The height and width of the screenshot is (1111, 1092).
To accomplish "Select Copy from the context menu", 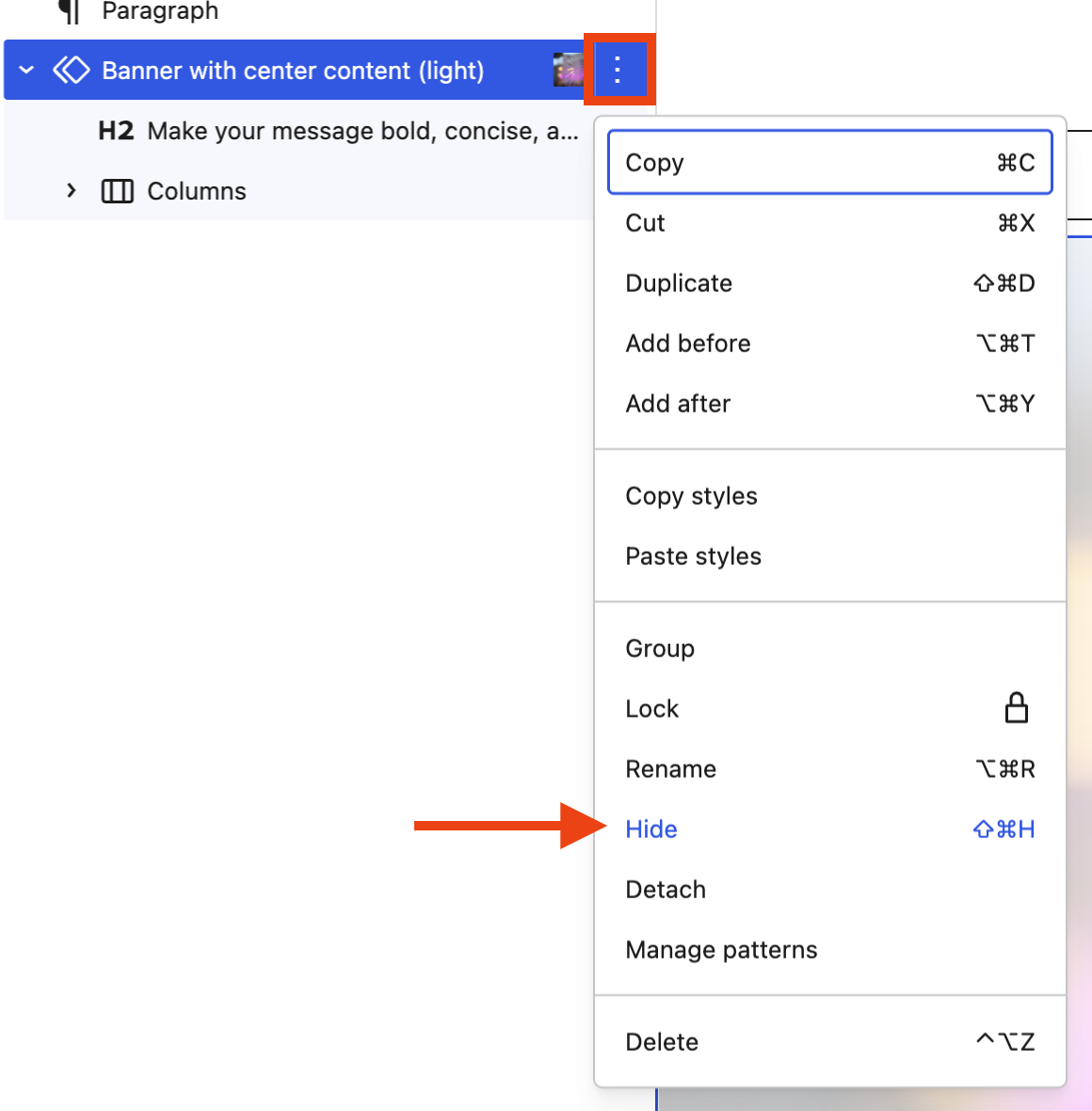I will click(x=829, y=162).
